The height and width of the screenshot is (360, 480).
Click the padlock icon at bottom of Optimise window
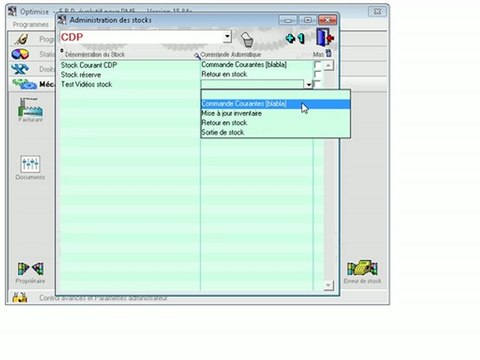click(x=20, y=297)
